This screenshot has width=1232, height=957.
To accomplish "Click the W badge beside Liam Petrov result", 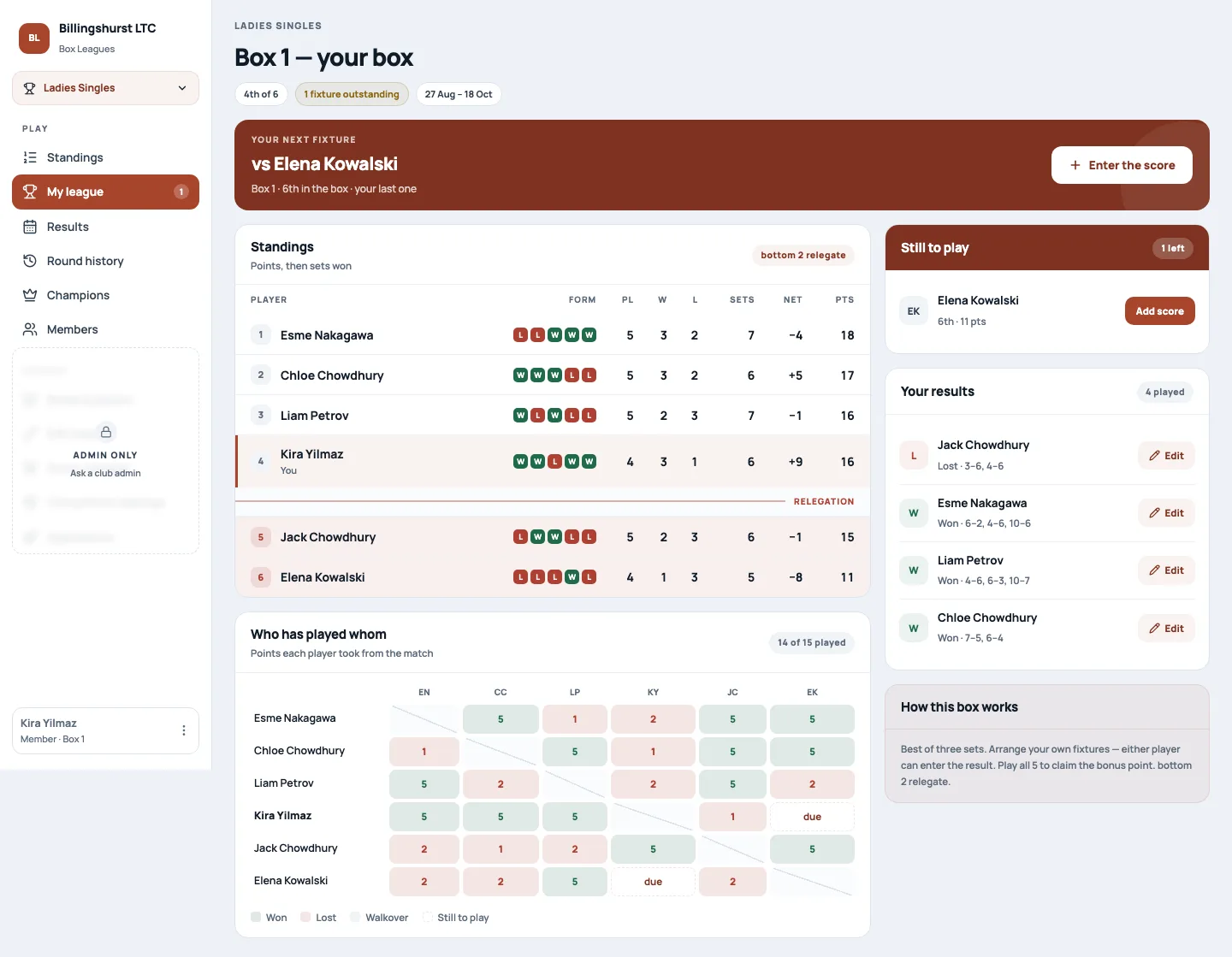I will pos(914,570).
